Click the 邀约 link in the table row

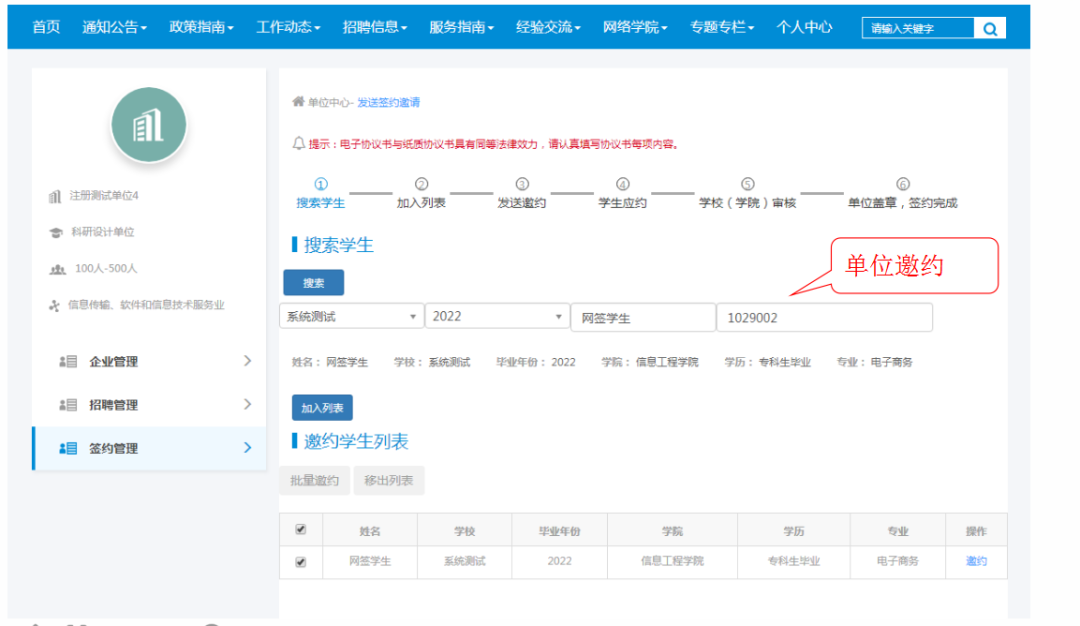(x=976, y=561)
